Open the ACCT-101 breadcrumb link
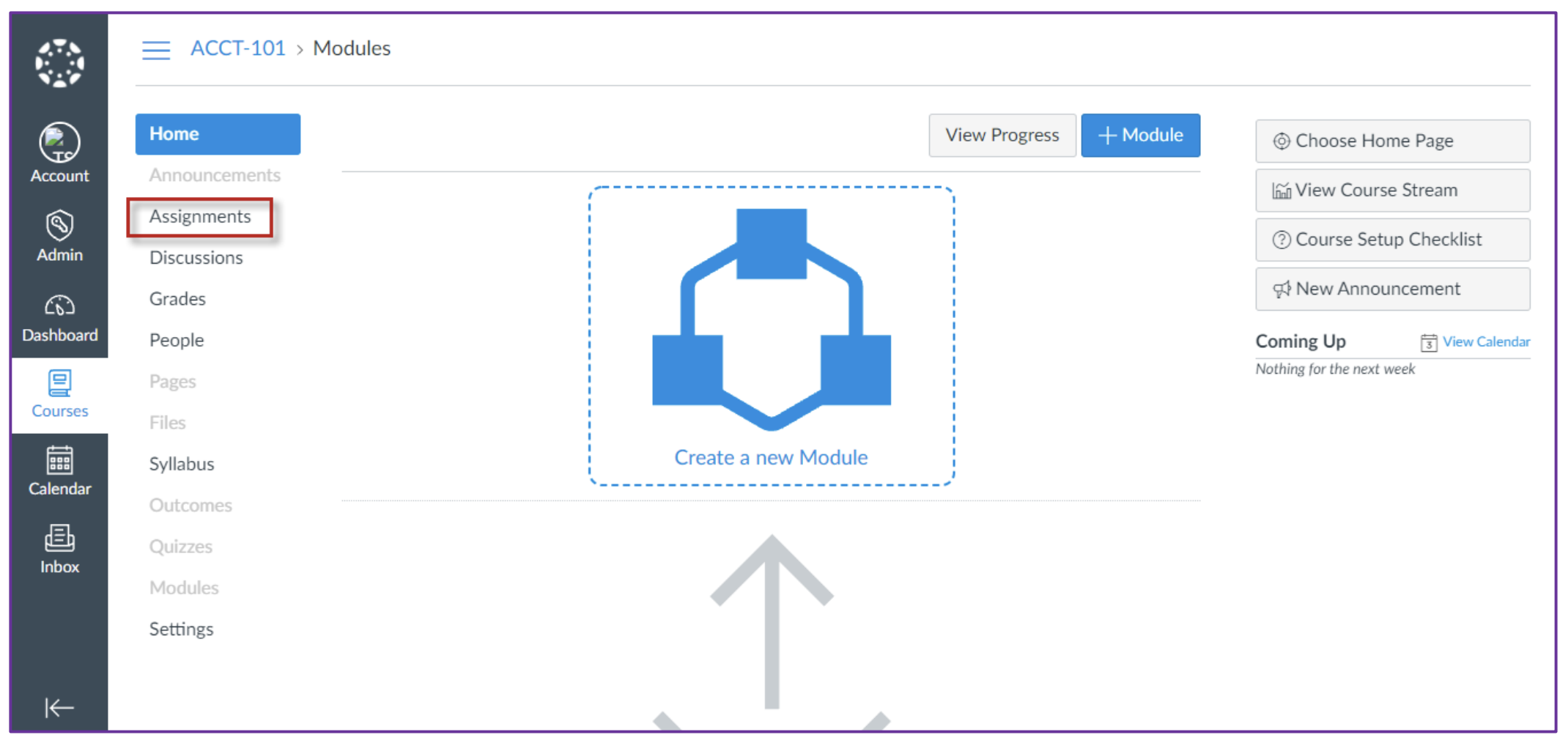Image resolution: width=1568 pixels, height=743 pixels. pos(238,48)
